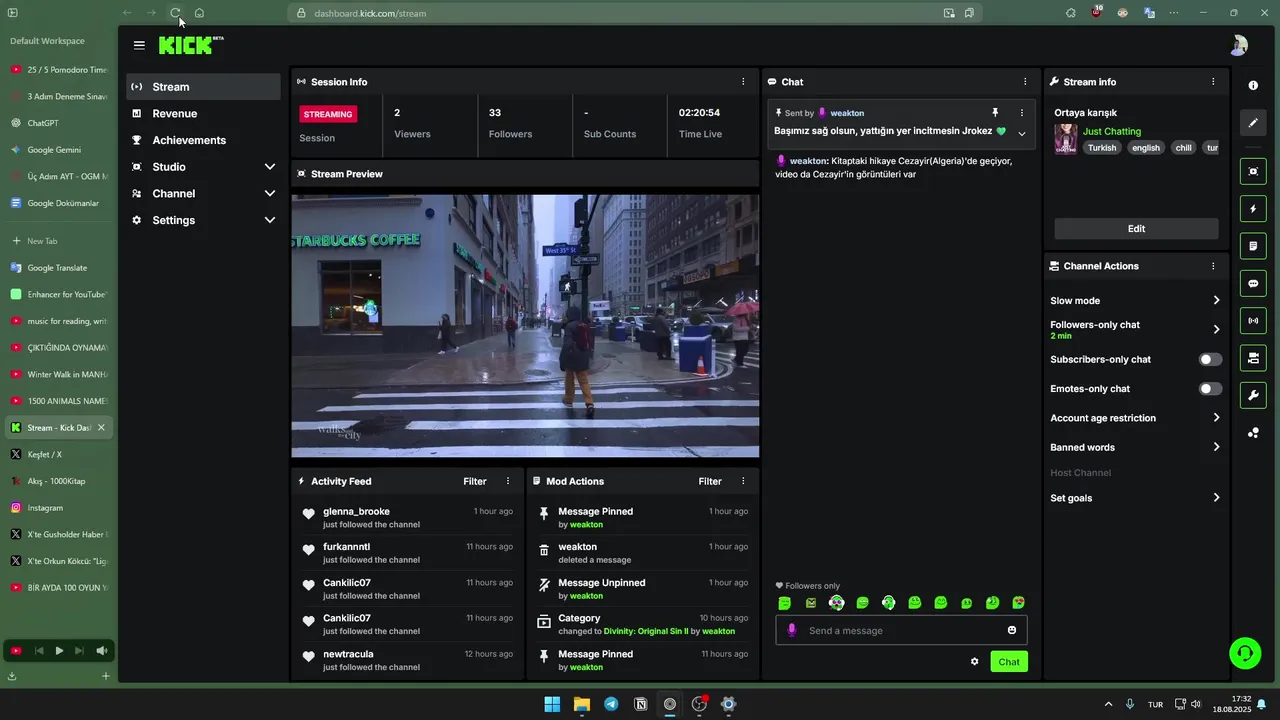Open Banned words settings
The width and height of the screenshot is (1280, 720).
click(x=1135, y=447)
